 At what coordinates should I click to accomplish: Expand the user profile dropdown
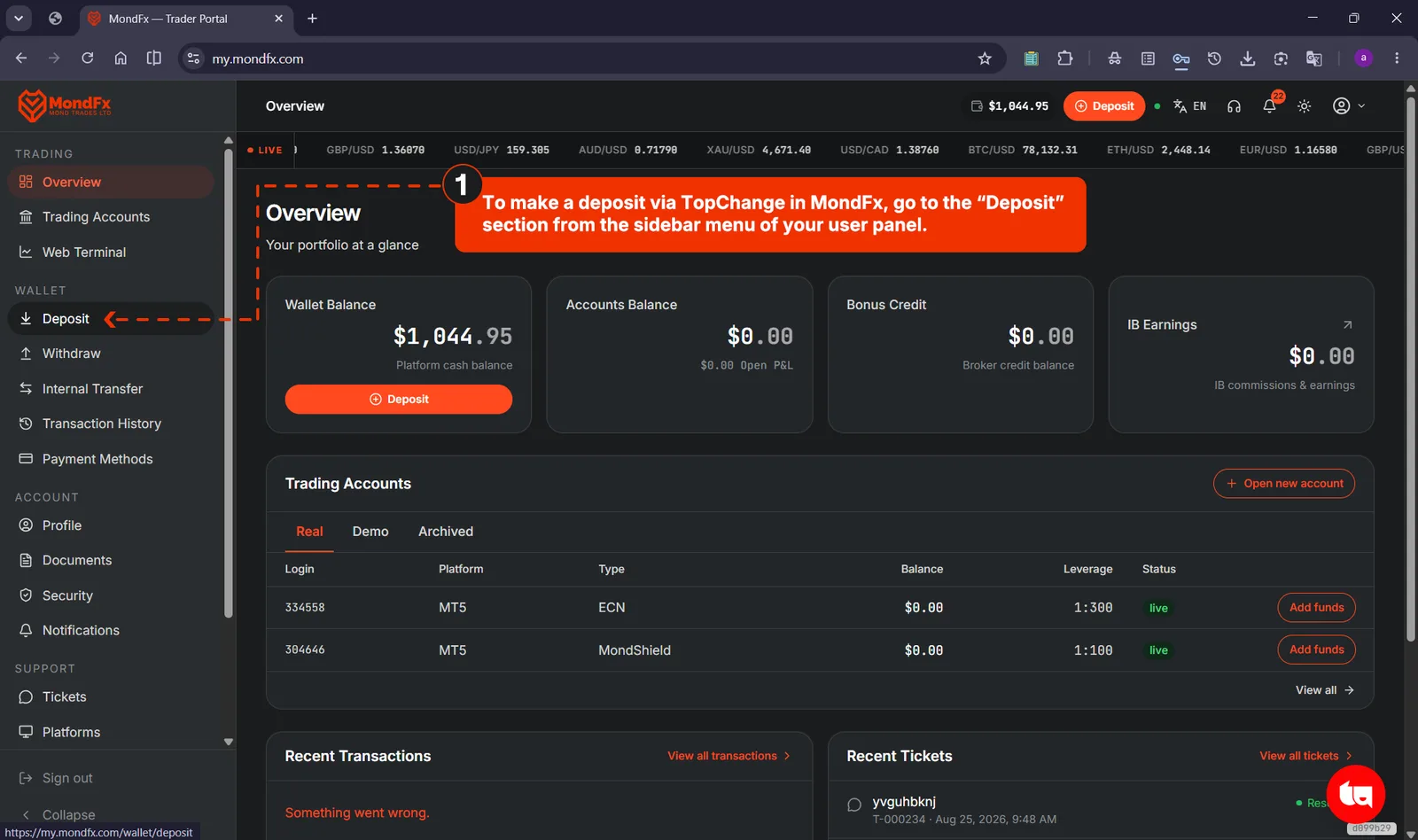point(1349,106)
